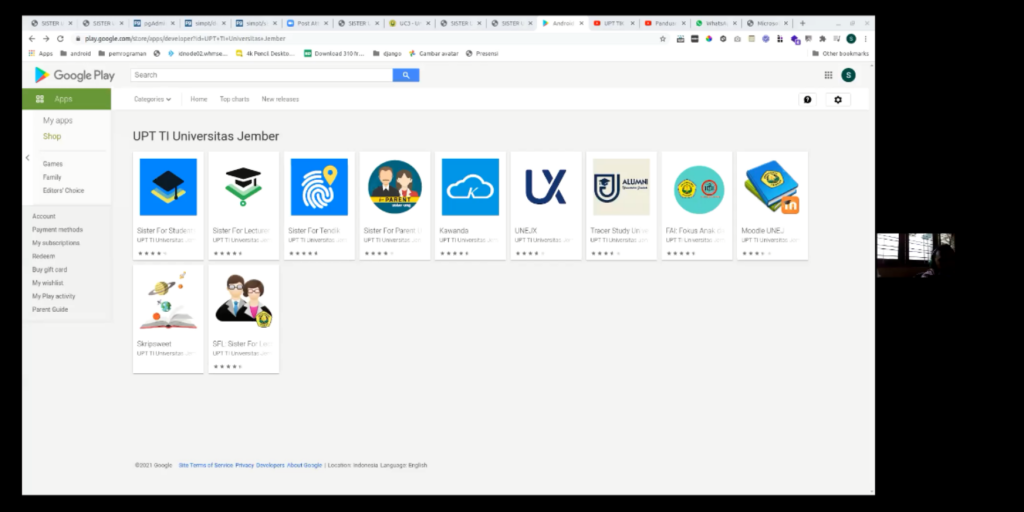Viewport: 1024px width, 512px height.
Task: Collapse the left sidebar with arrow
Action: [x=27, y=157]
